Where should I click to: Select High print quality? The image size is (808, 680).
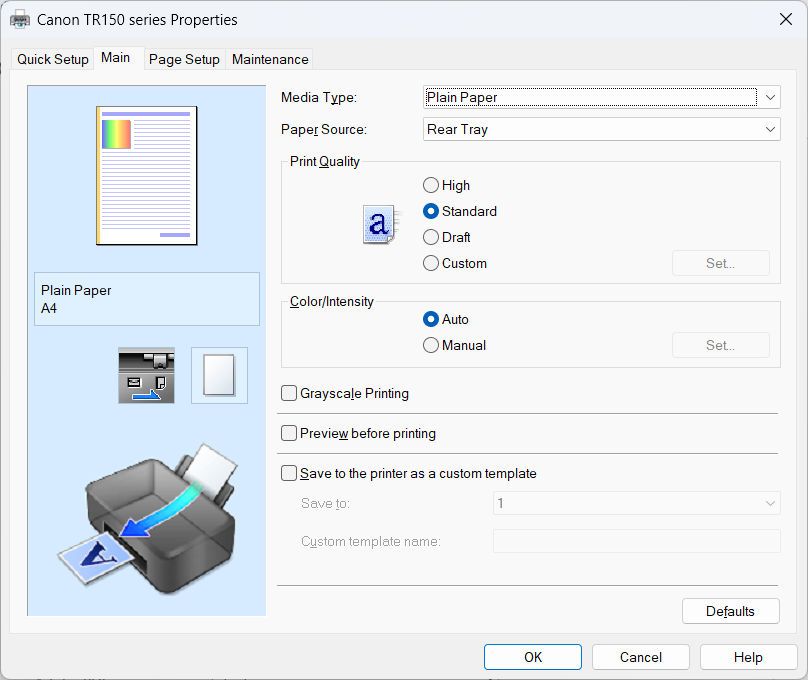coord(430,185)
